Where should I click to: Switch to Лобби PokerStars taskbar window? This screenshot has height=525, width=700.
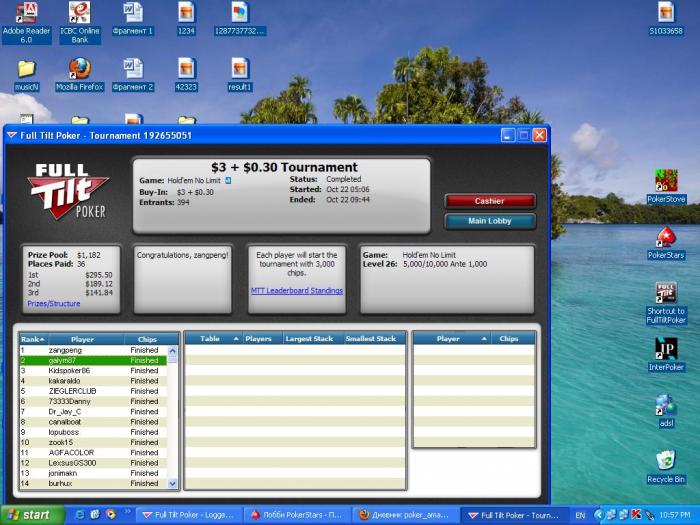(296, 515)
